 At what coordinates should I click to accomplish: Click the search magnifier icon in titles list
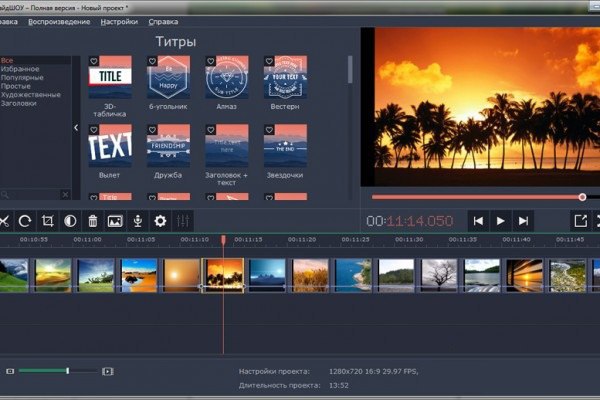click(x=5, y=195)
